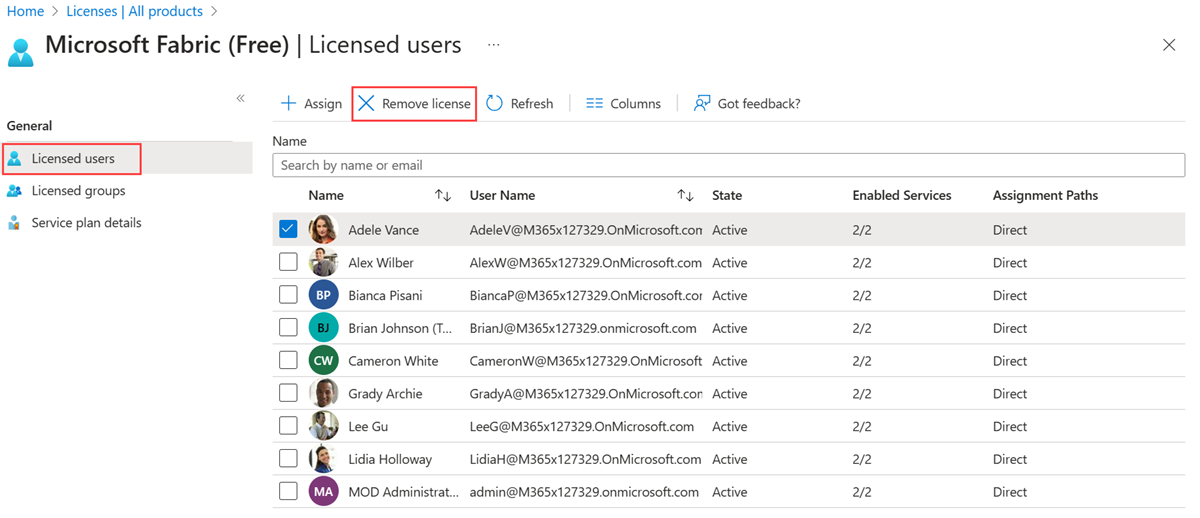
Task: Click the Got feedback icon
Action: coord(702,104)
